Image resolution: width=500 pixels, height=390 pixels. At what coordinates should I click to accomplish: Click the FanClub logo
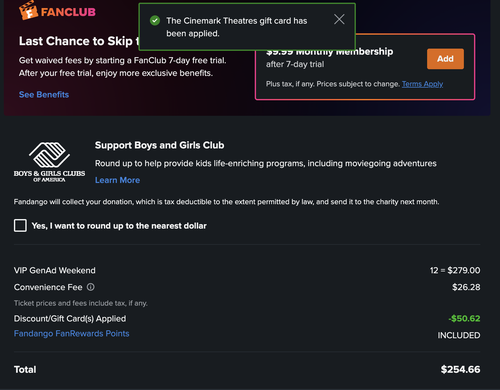tap(57, 11)
